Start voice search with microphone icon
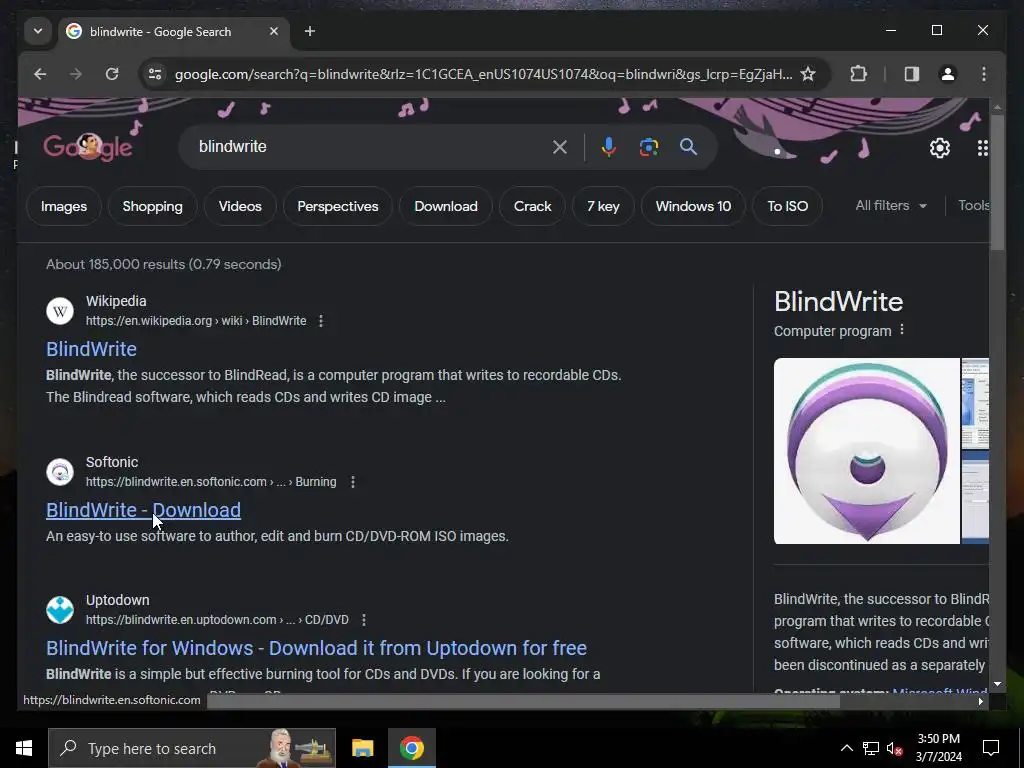Viewport: 1024px width, 768px height. [609, 147]
